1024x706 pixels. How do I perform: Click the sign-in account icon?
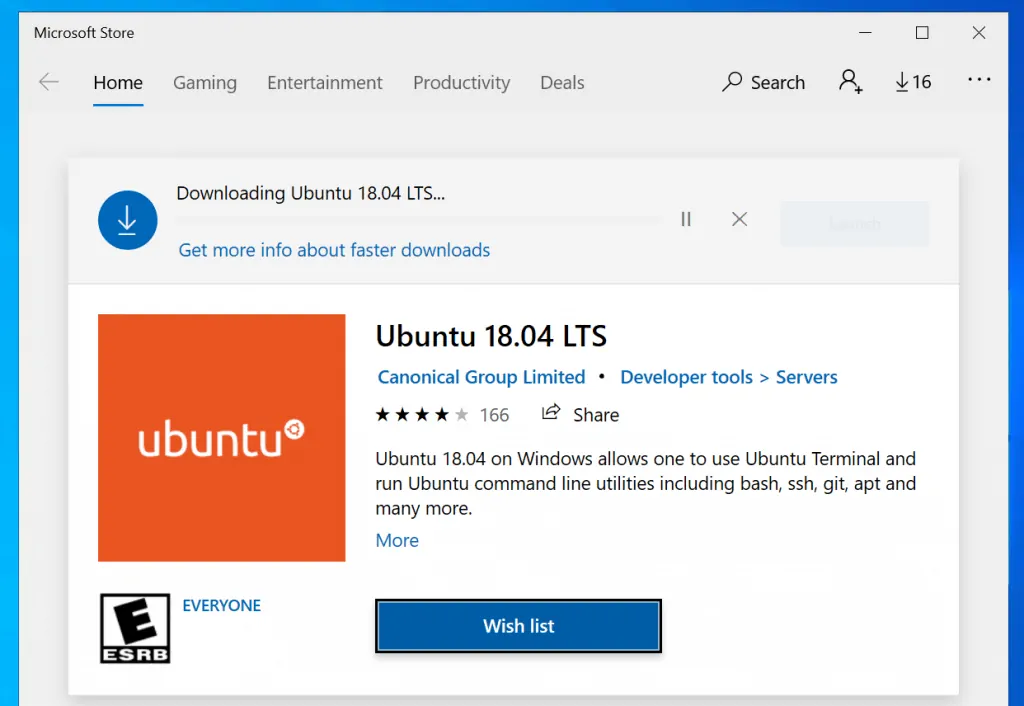coord(850,82)
